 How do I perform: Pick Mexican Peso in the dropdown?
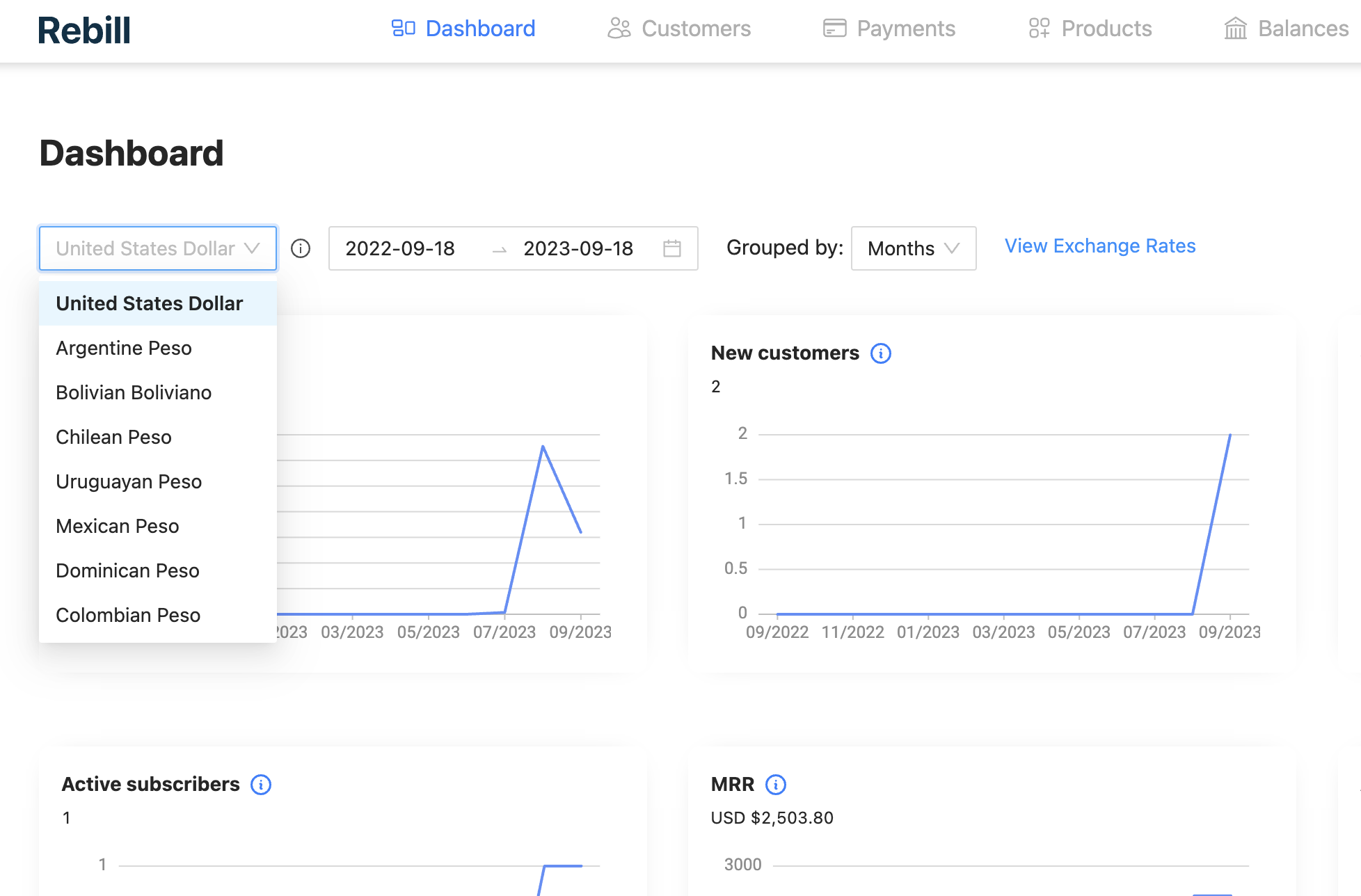118,526
